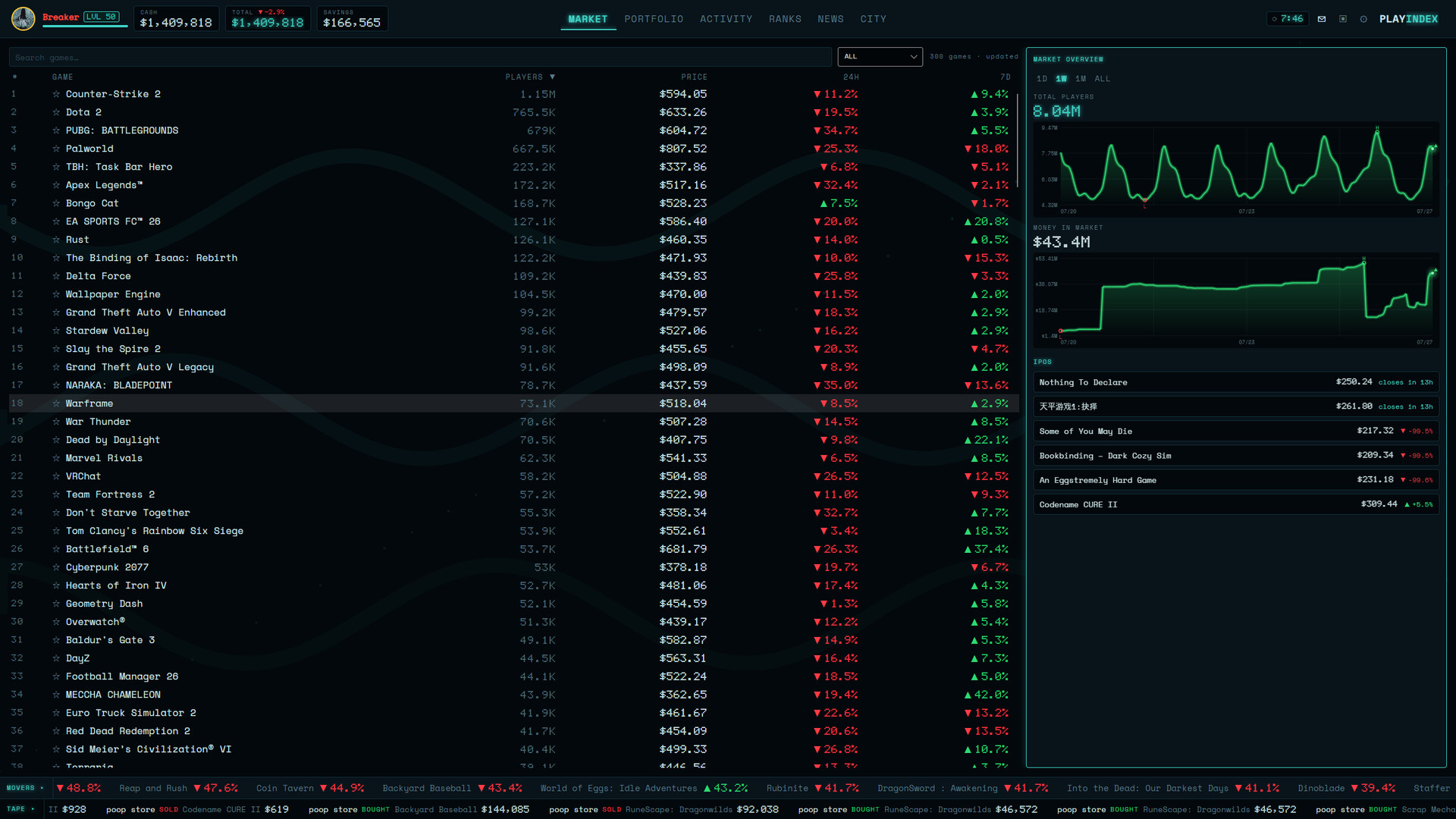Star Cyberpunk 2077 as favorite

click(56, 567)
